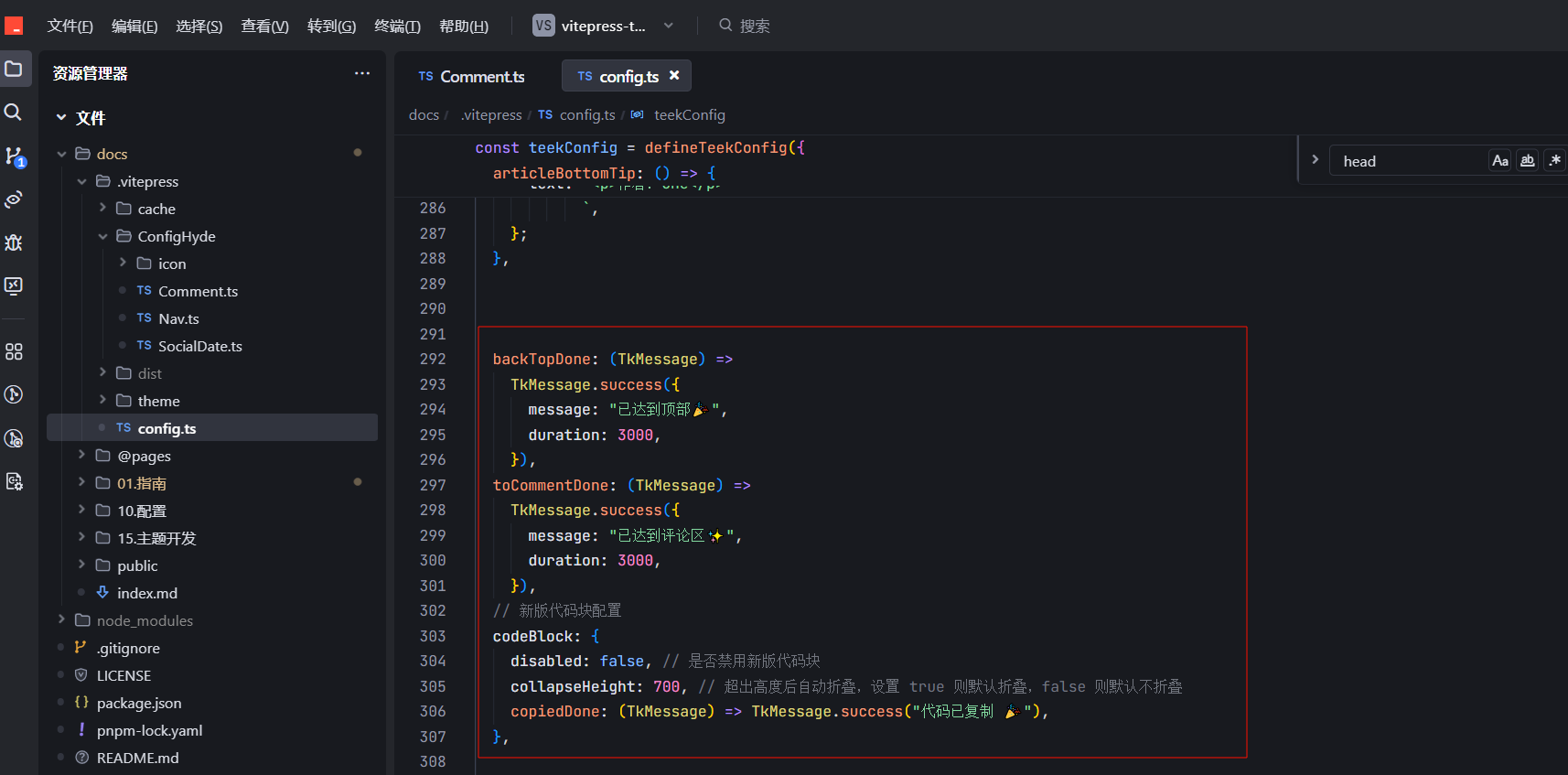Click the .vitepress breadcrumb segment
1568x775 pixels.
coord(491,114)
